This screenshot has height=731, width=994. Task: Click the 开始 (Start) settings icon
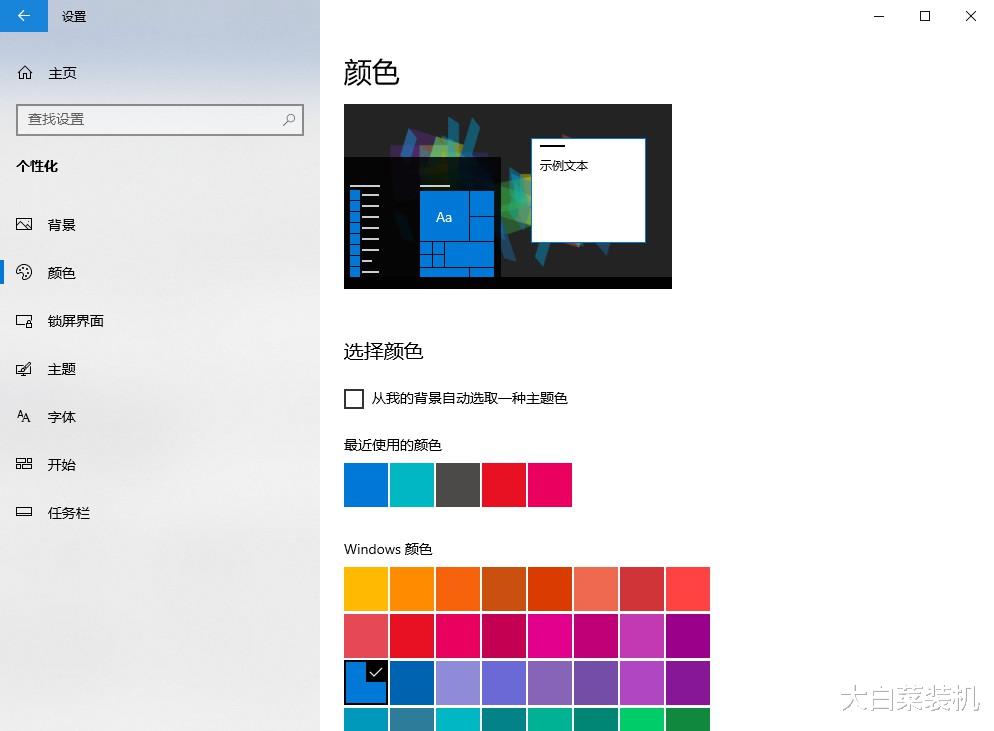[24, 464]
